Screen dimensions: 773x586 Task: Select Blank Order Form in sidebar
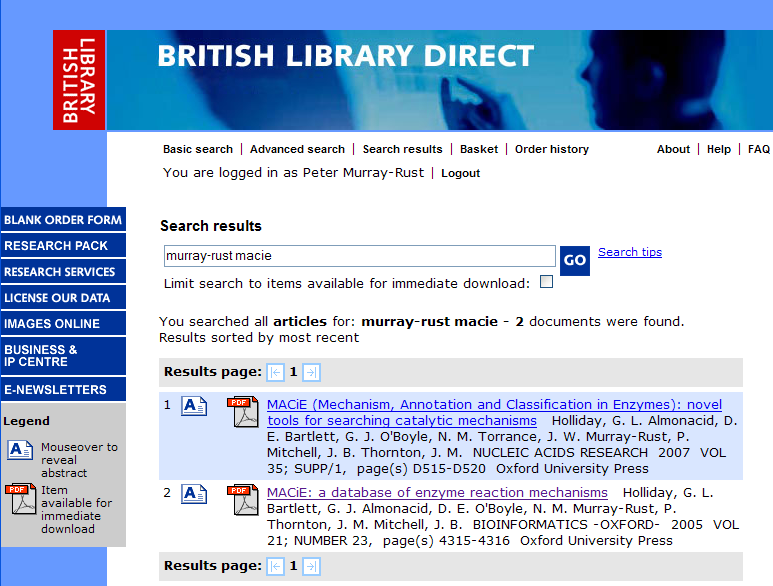63,220
